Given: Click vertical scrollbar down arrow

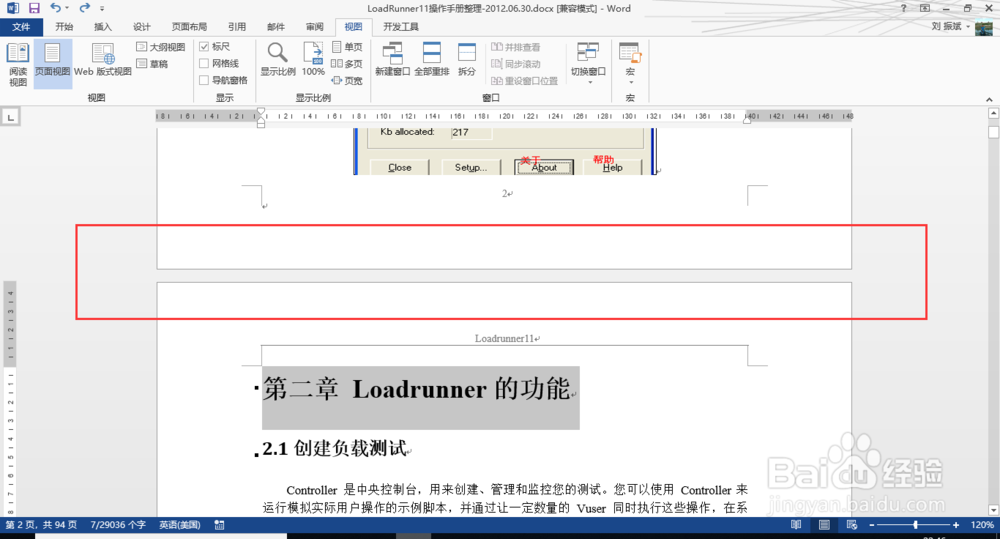Looking at the screenshot, I should click(x=993, y=510).
